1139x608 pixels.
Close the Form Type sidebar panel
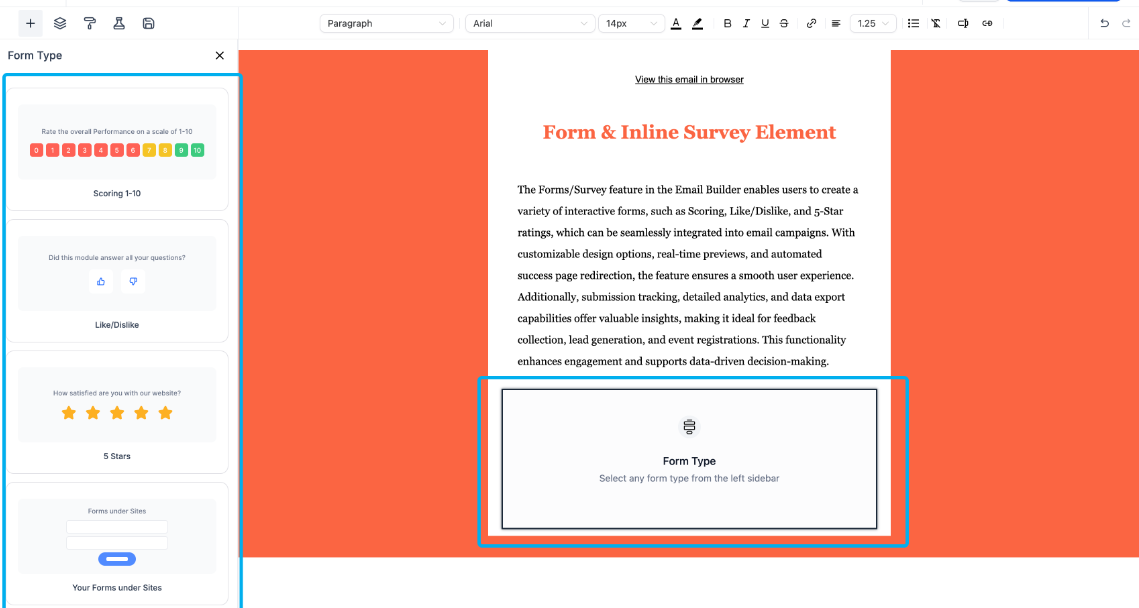point(220,56)
